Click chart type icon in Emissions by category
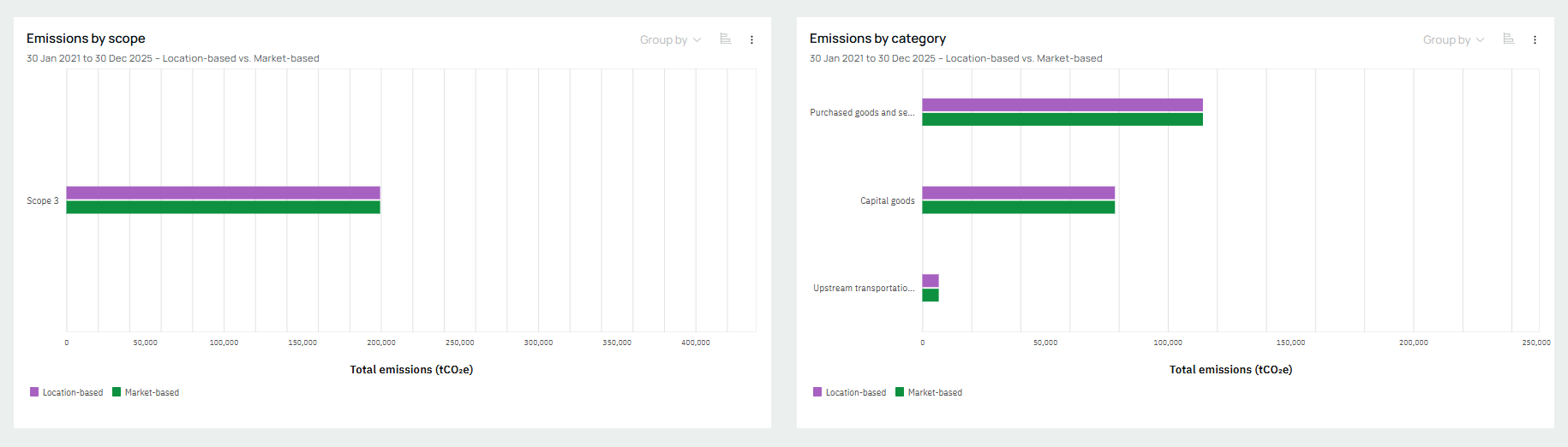1568x447 pixels. coord(1508,39)
